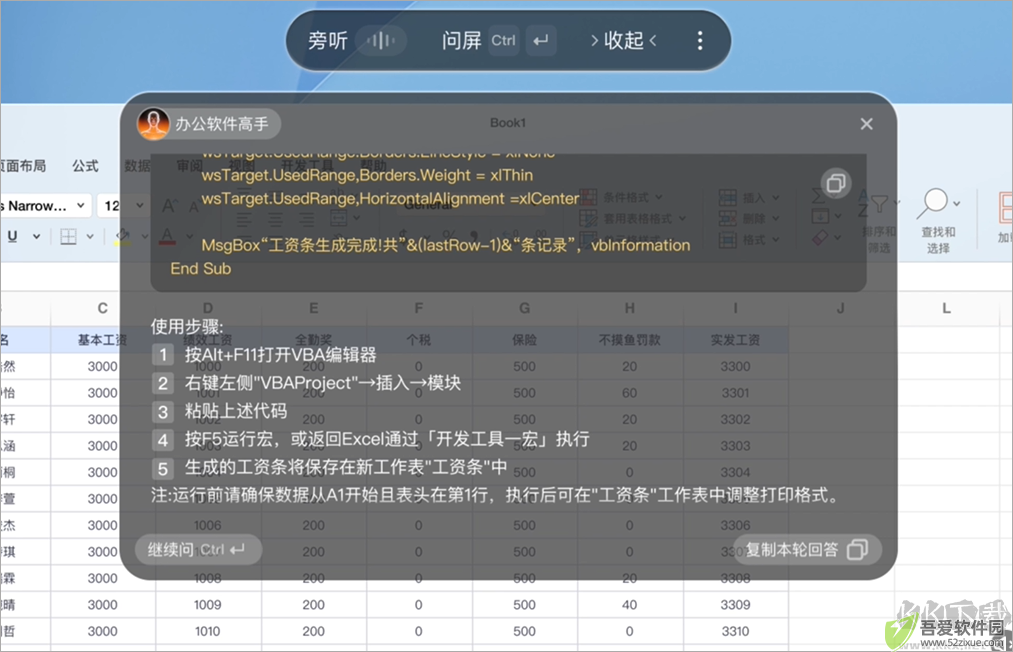1013x652 pixels.
Task: Open the three-dot more options menu
Action: tap(700, 41)
